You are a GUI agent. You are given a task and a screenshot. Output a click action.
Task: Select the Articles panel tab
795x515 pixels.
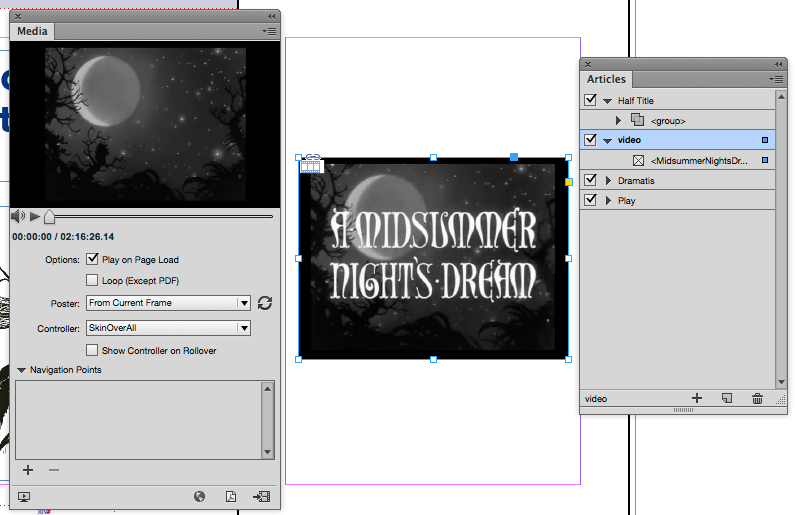[606, 79]
